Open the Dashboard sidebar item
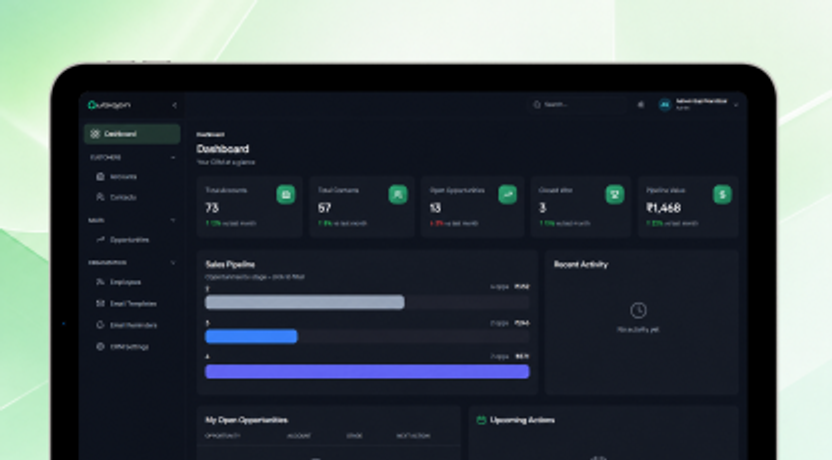The height and width of the screenshot is (460, 832). [x=132, y=134]
